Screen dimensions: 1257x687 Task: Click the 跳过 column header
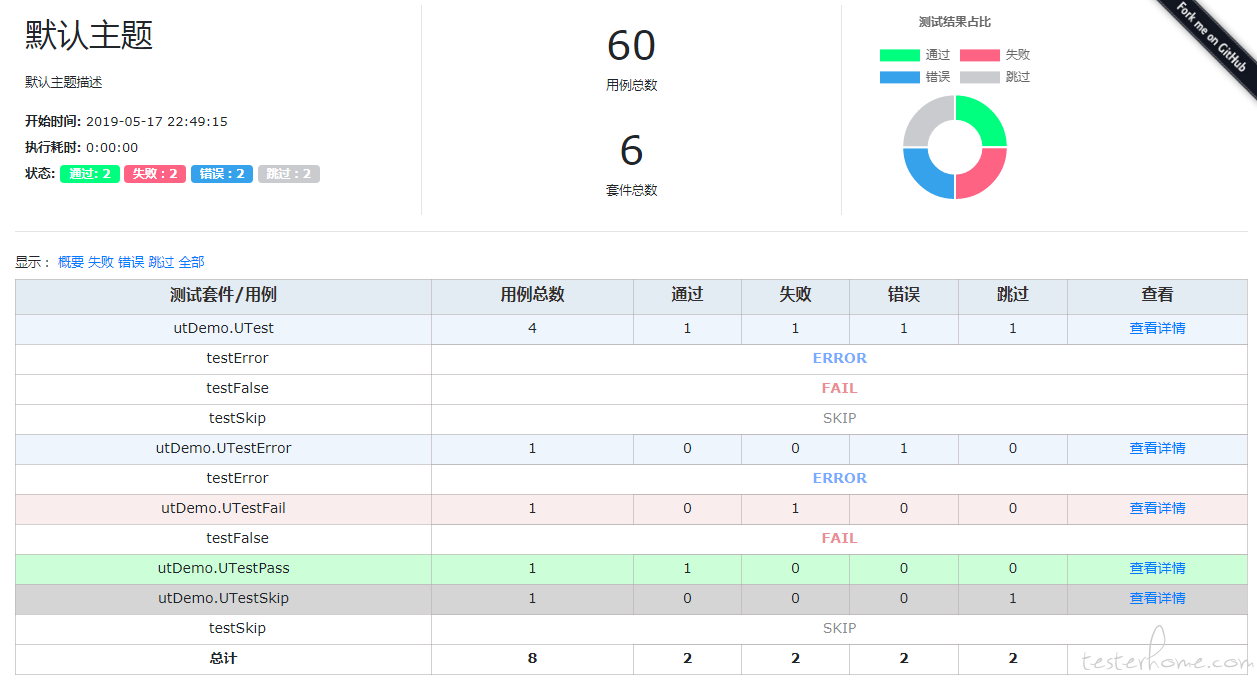tap(1013, 295)
